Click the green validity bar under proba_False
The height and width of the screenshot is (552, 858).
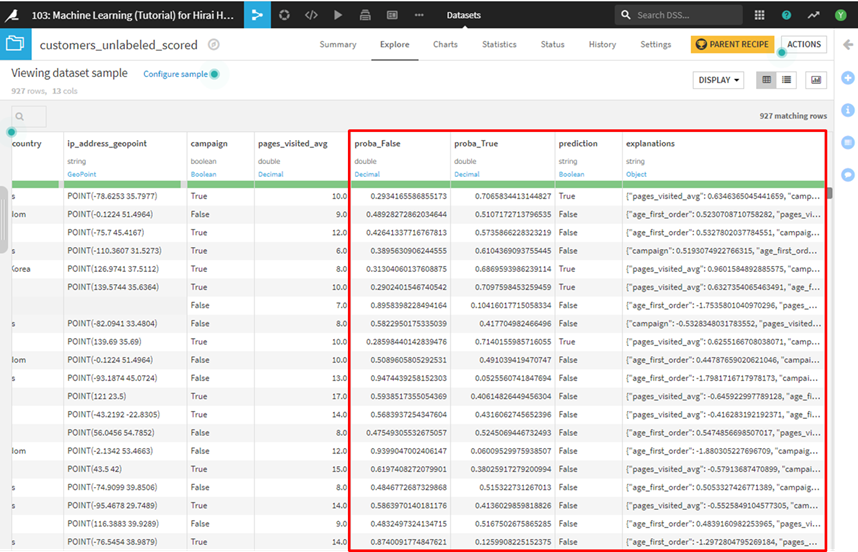point(401,184)
